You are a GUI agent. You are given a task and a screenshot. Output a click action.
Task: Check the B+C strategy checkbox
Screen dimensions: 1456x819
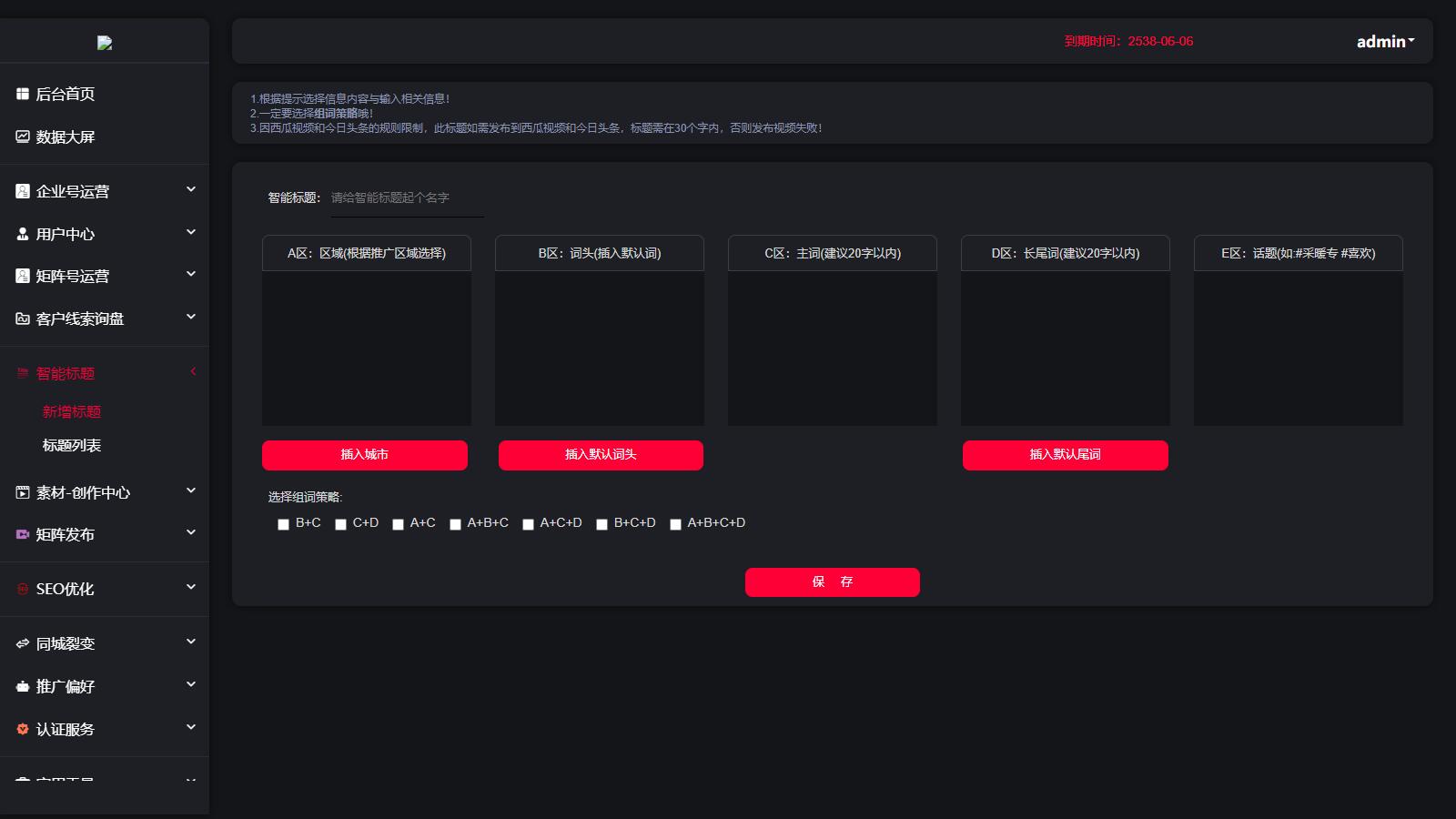point(283,524)
